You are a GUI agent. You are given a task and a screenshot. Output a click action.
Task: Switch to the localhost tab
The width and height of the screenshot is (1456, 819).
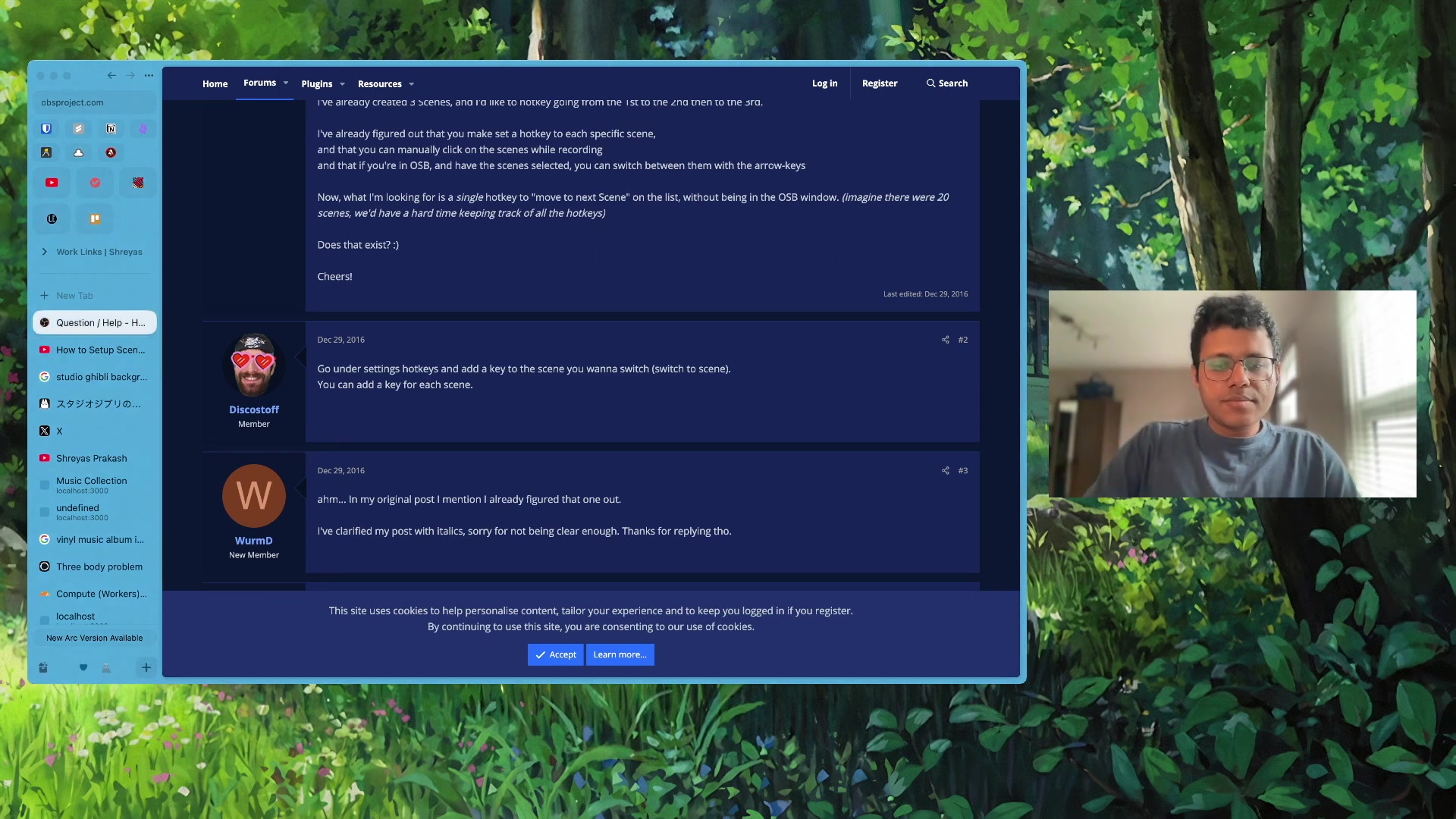(x=95, y=618)
